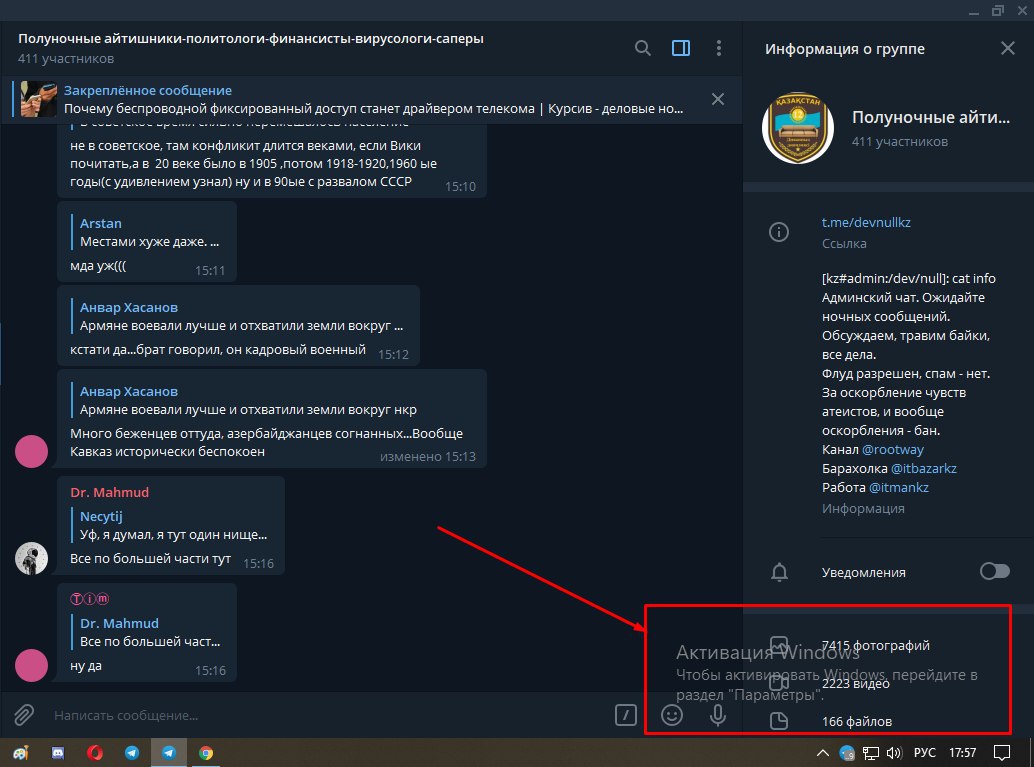Open search in chat header
The width and height of the screenshot is (1034, 767).
point(642,48)
